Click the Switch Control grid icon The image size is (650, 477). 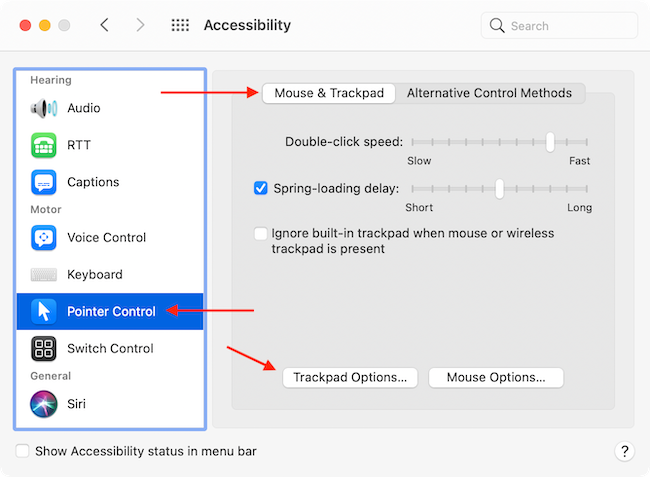[44, 348]
